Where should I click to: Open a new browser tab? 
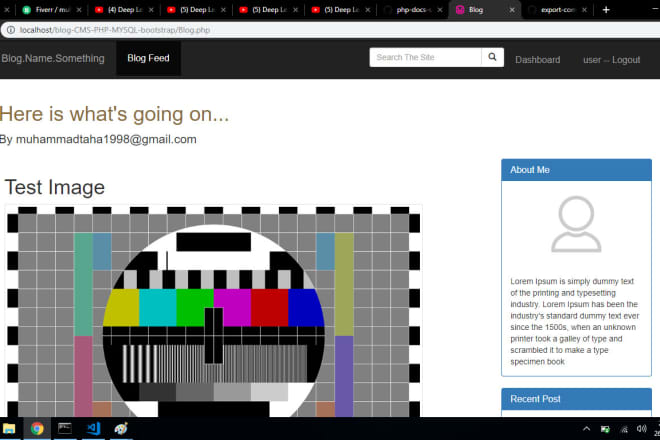(x=606, y=10)
